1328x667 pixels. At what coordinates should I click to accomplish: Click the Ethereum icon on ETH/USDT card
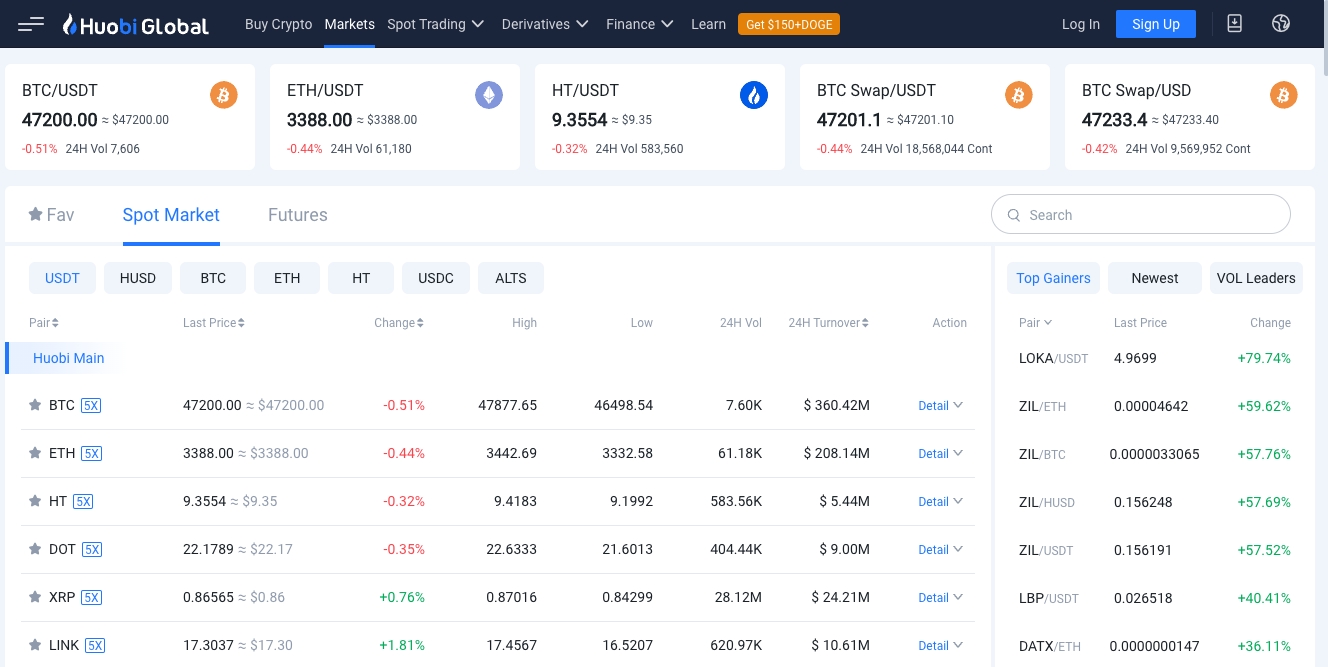489,95
